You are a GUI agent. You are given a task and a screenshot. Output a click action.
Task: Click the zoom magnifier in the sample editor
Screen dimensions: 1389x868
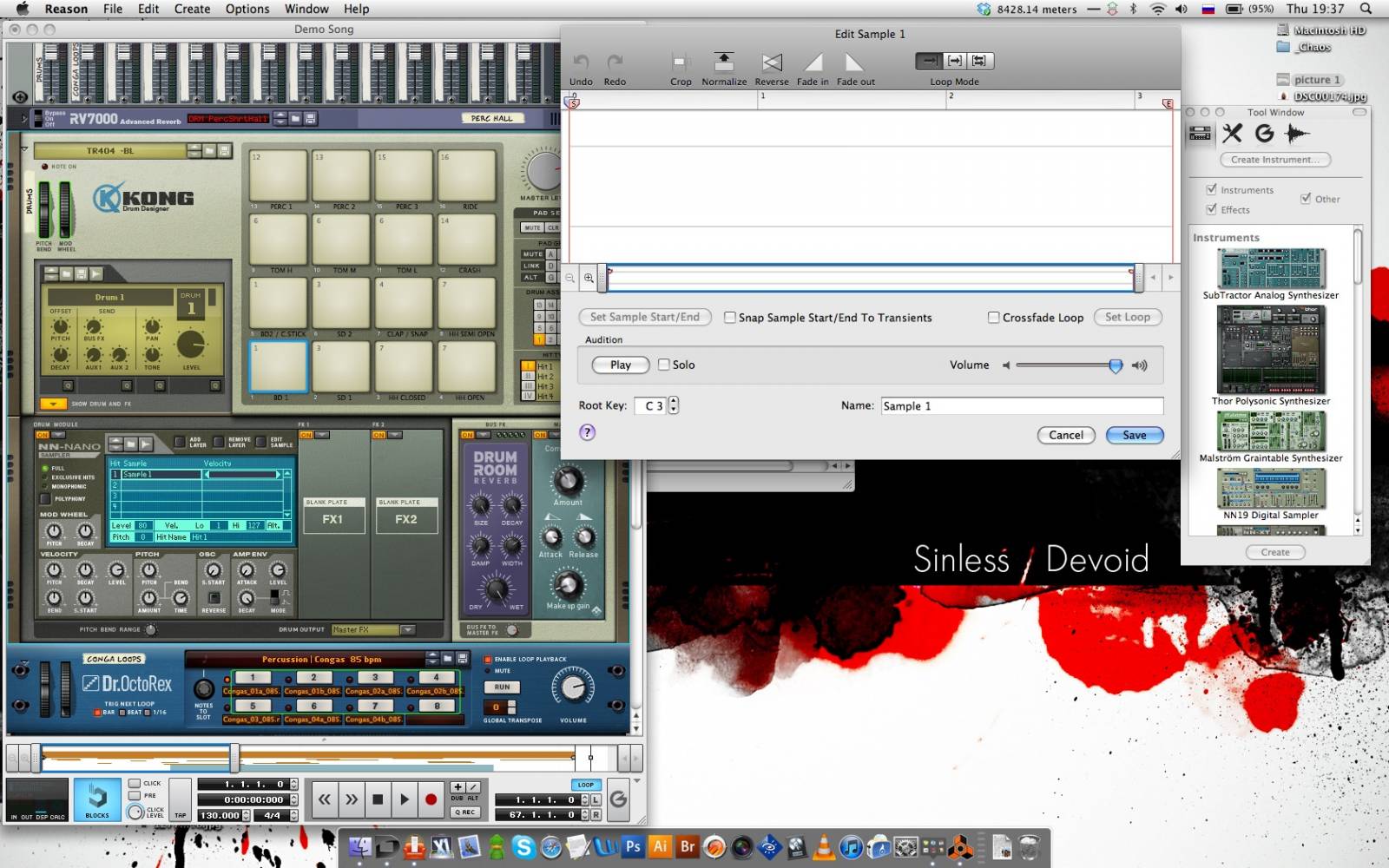(589, 278)
